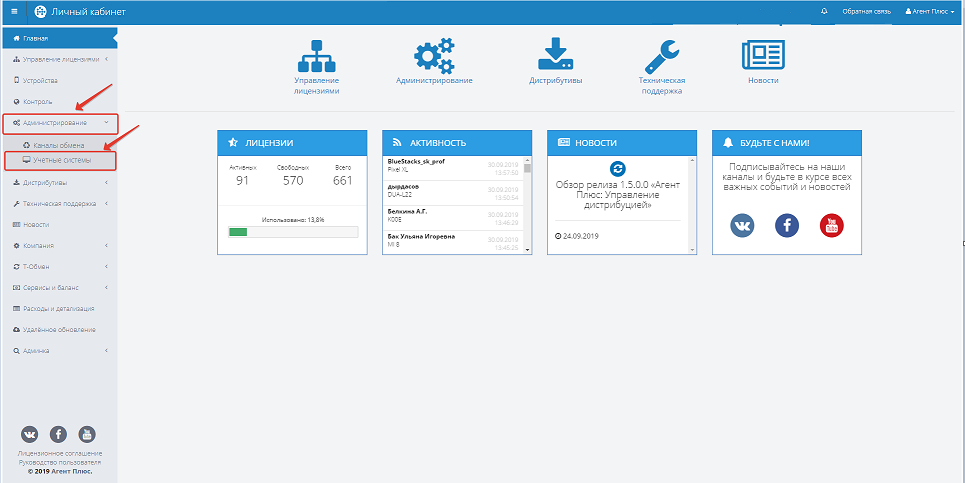The image size is (965, 483).
Task: Click the star icon in Лицензии header
Action: 233,143
